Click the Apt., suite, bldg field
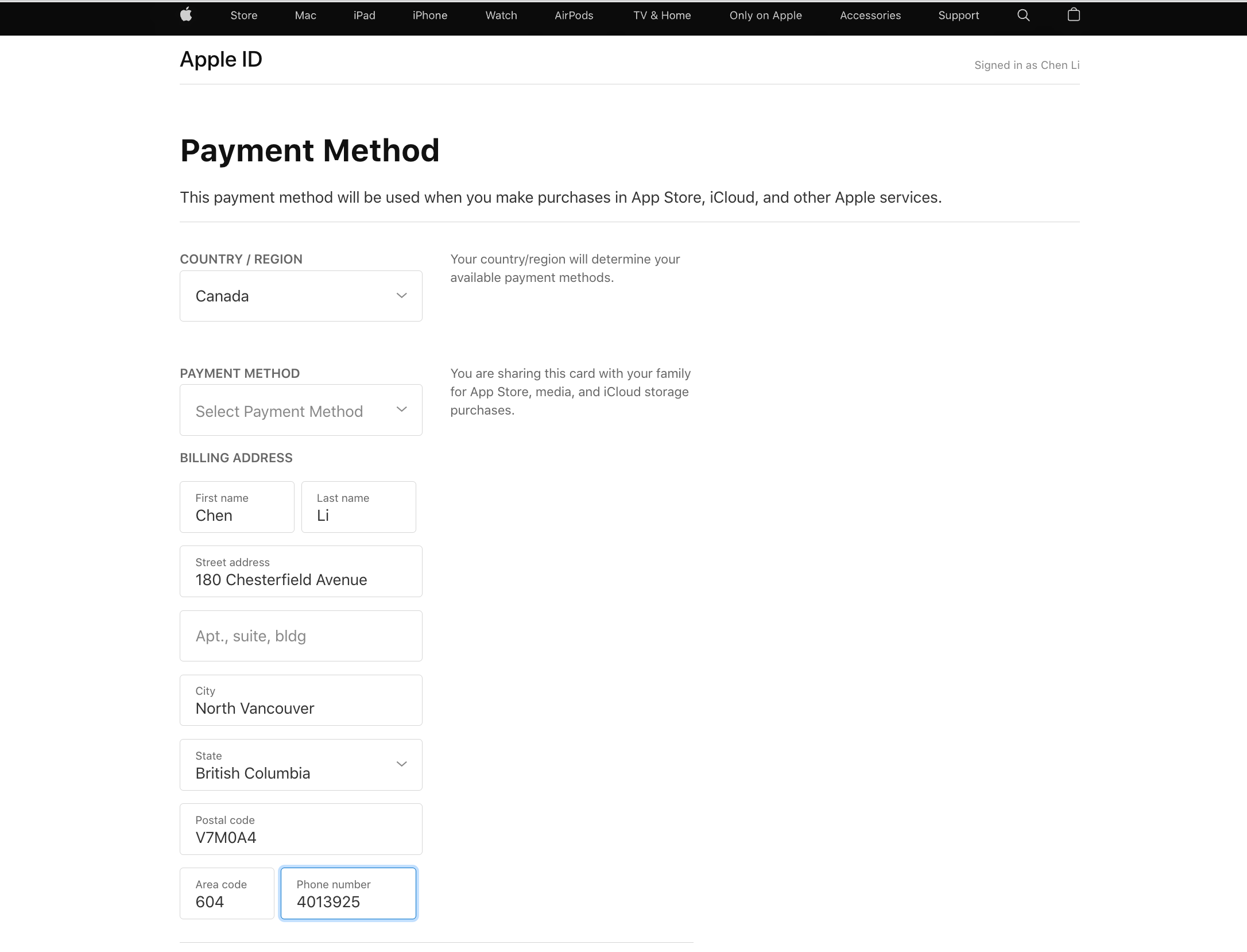The image size is (1247, 952). 301,636
